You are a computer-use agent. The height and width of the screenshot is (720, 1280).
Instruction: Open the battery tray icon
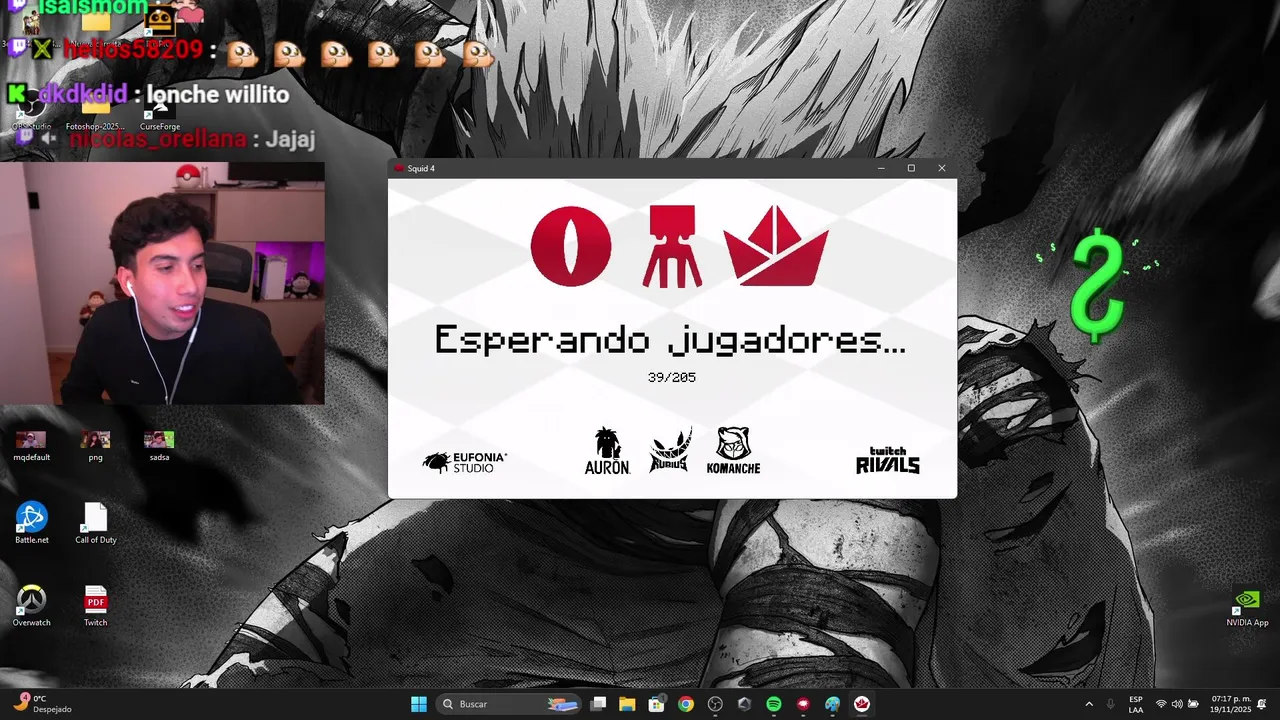click(x=1193, y=704)
